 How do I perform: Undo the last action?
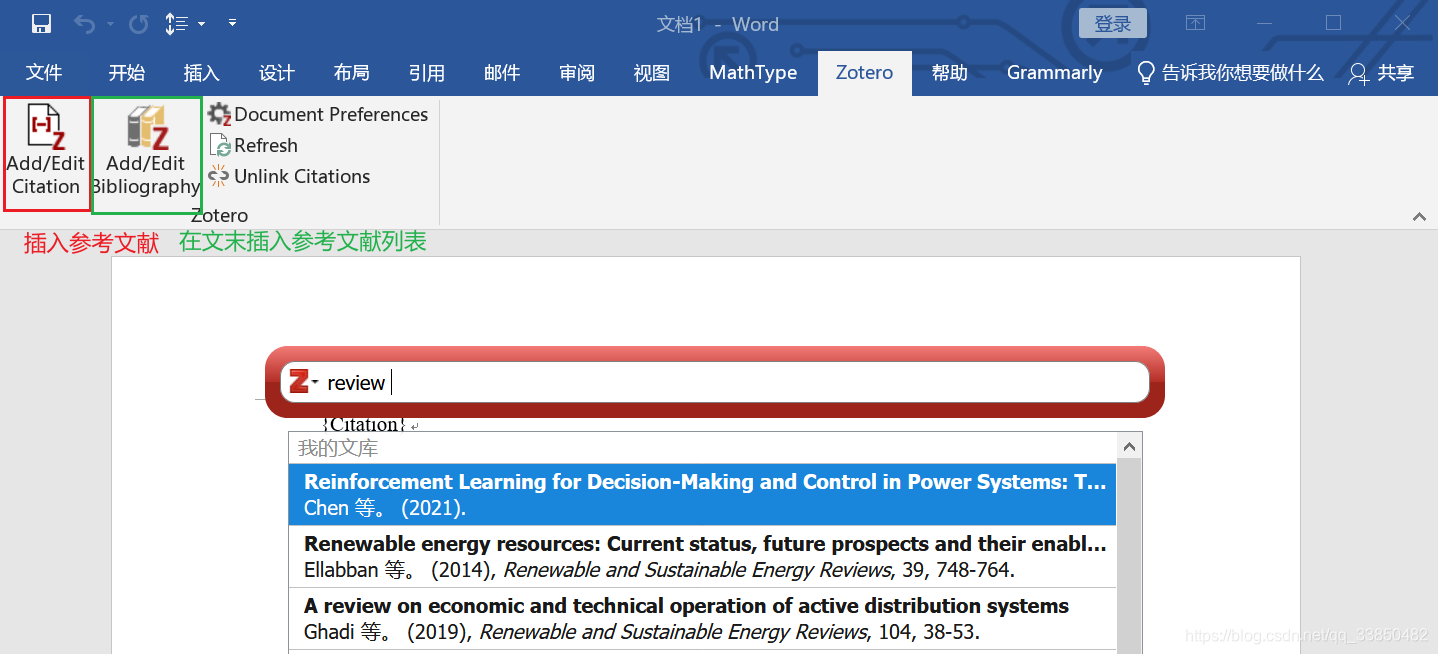pos(85,24)
